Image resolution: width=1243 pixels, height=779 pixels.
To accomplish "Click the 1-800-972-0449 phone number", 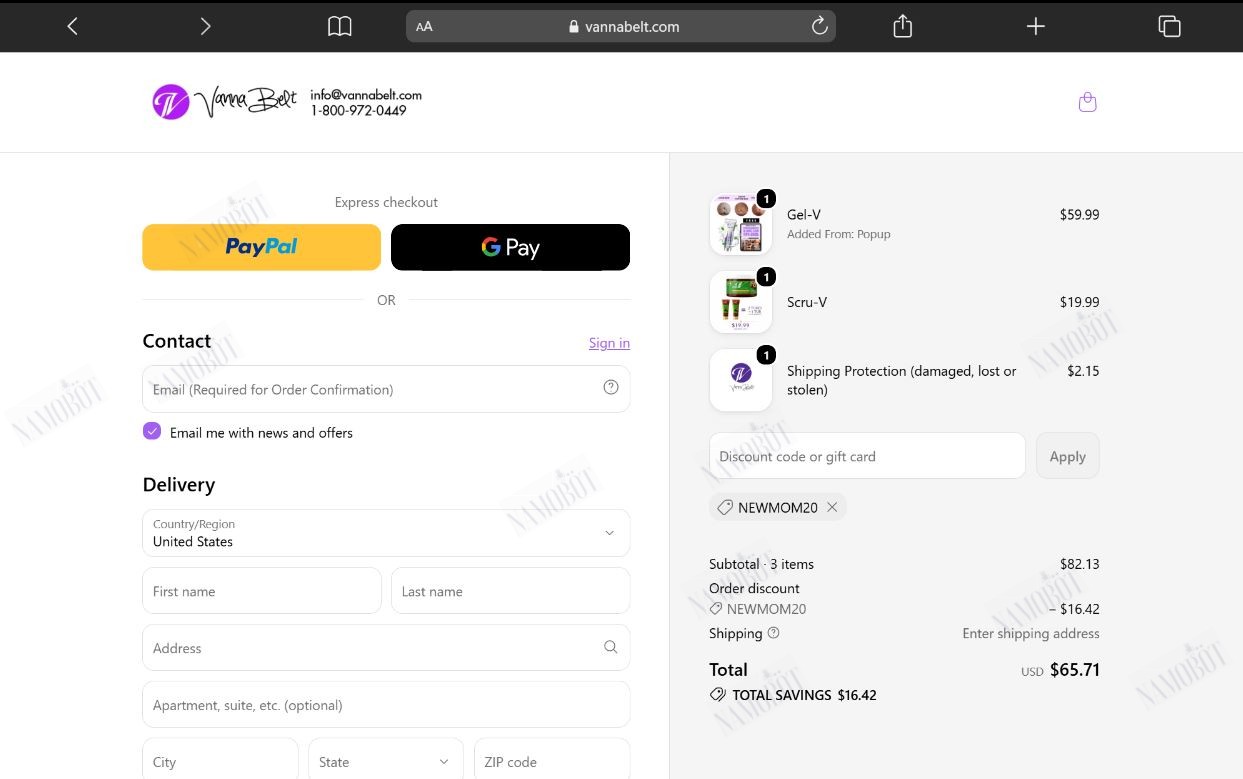I will (358, 111).
